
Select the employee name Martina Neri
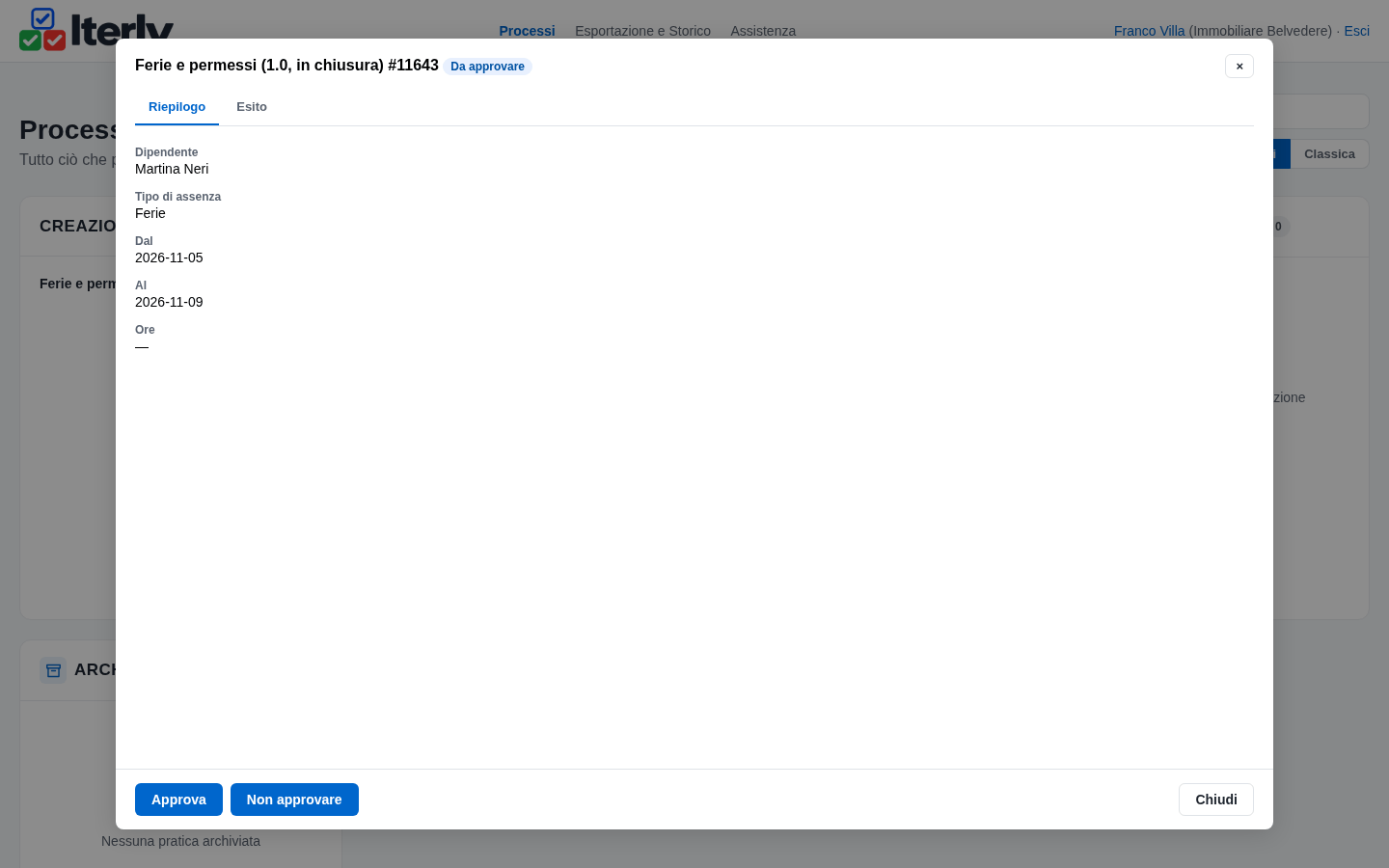172,169
